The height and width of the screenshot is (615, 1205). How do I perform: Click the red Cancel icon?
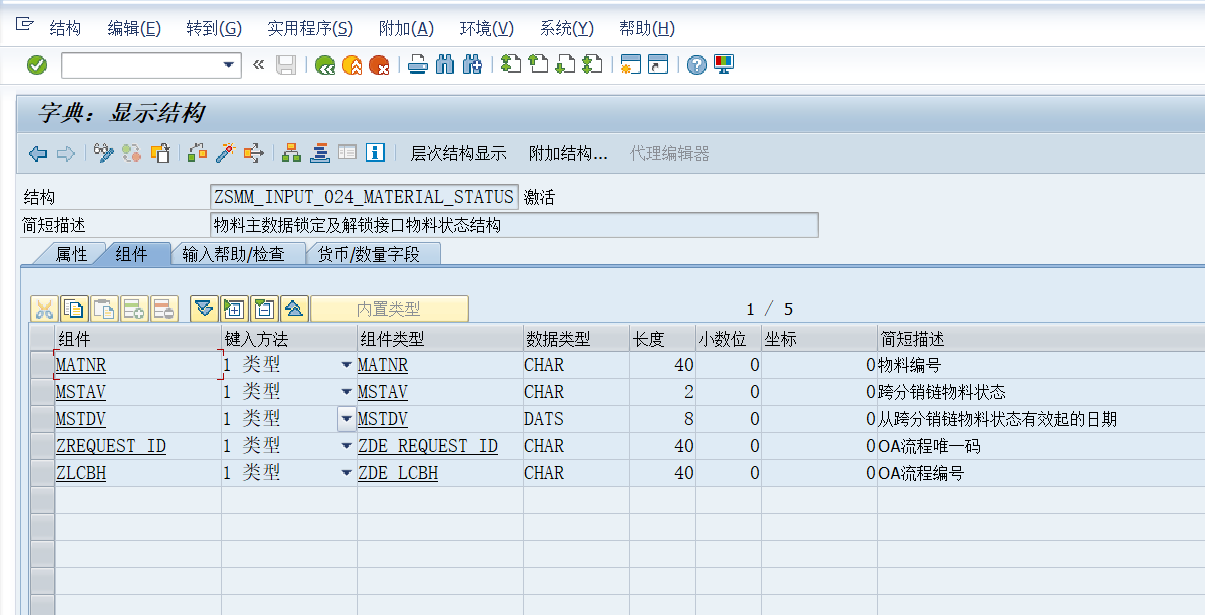379,65
